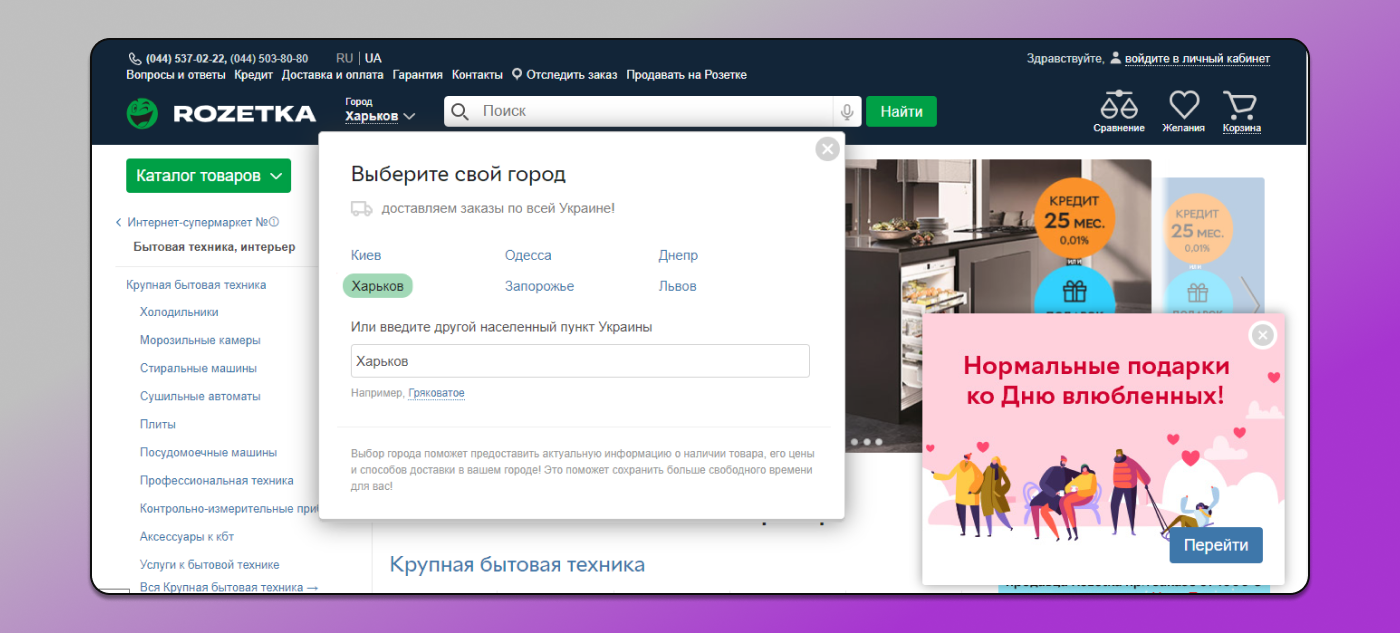Click the search magnifier icon

point(459,111)
